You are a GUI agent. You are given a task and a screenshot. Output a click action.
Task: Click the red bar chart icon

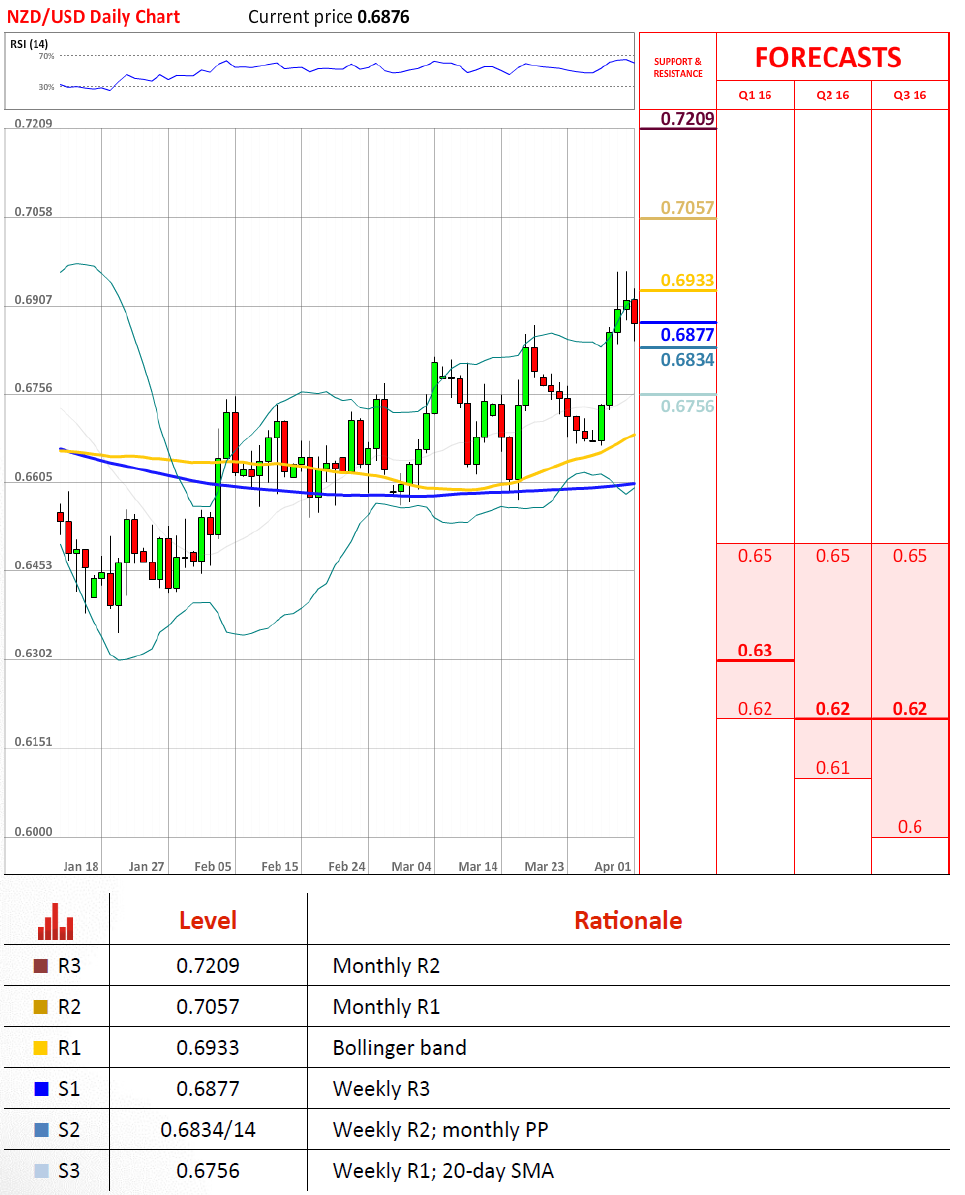coord(56,921)
